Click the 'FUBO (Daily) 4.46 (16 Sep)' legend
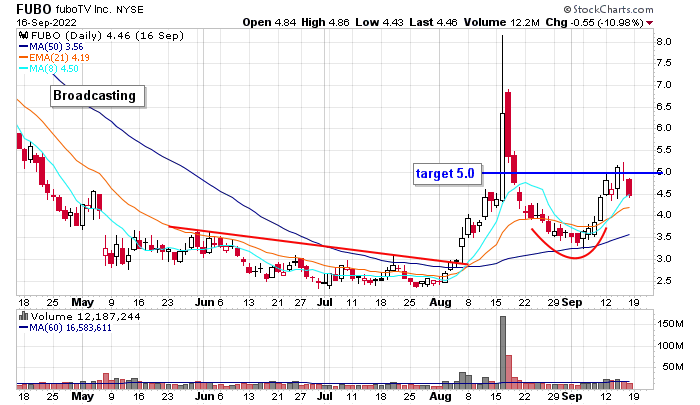The height and width of the screenshot is (405, 700). coord(107,36)
